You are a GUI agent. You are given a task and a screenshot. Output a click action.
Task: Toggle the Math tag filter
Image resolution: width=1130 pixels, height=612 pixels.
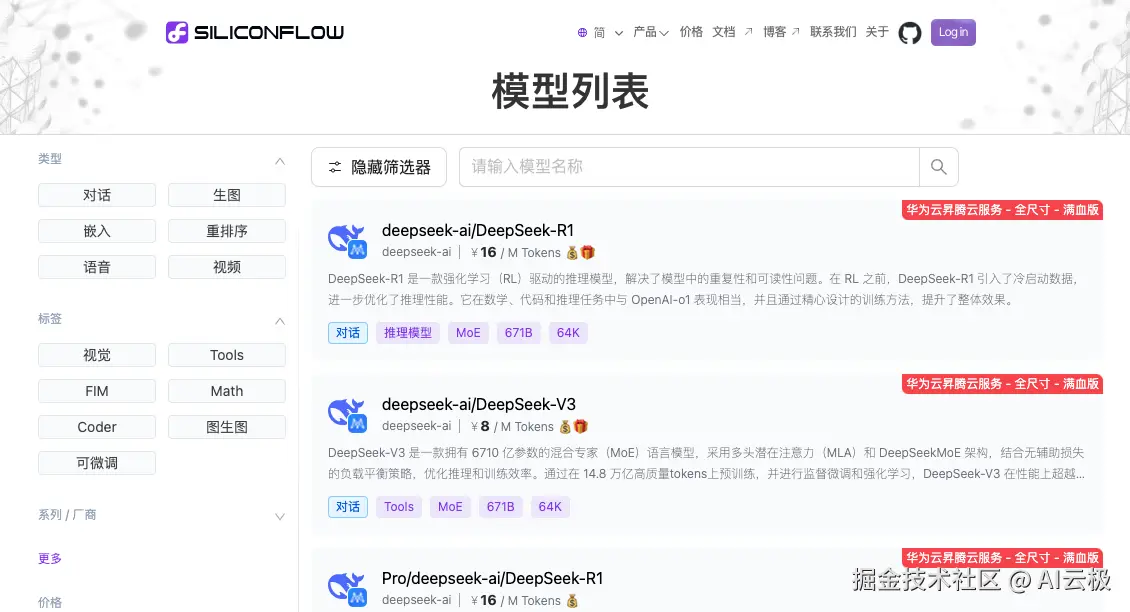(x=227, y=391)
